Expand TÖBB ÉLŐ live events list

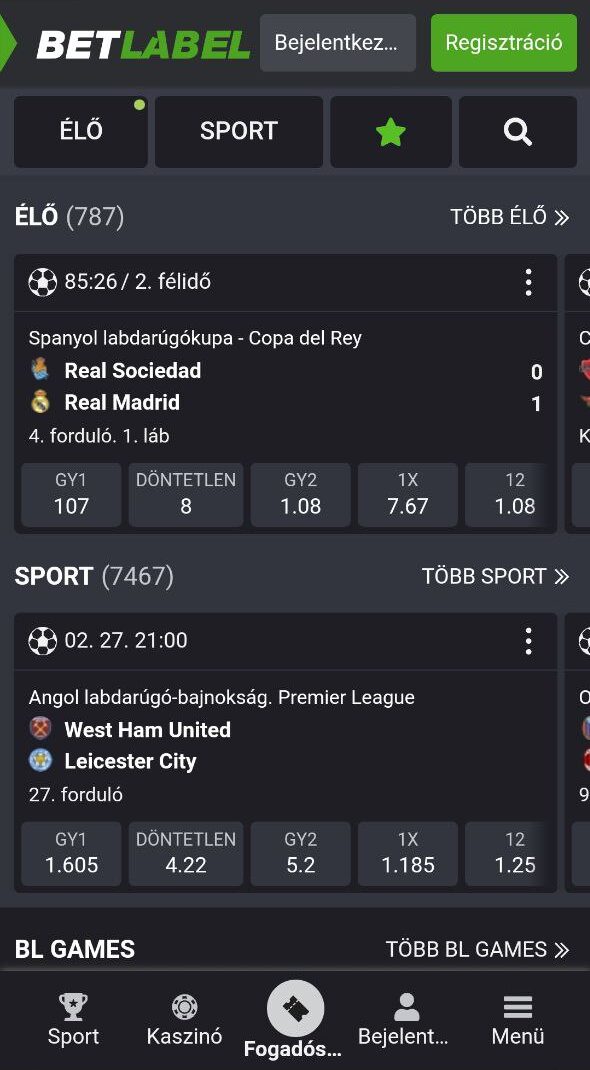(x=510, y=217)
